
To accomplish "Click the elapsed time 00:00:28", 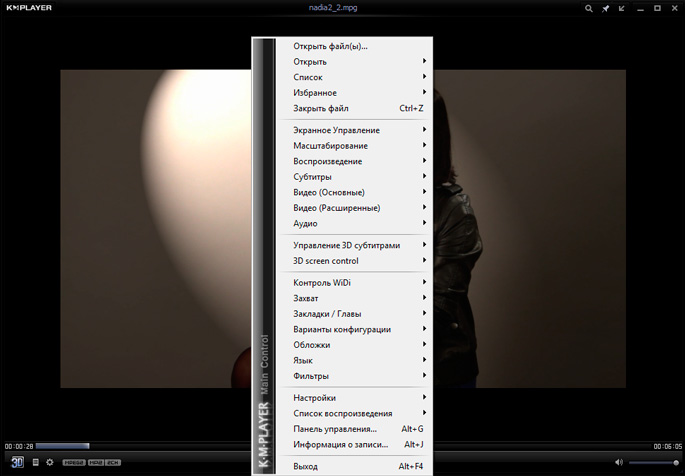I will coord(19,446).
